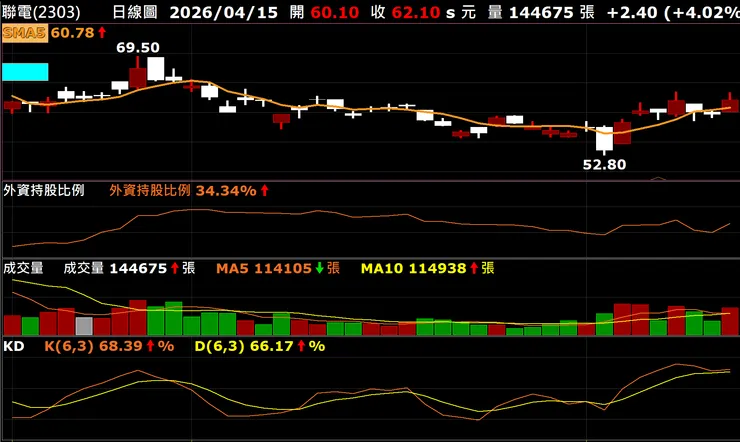Click the gray volume bar
Viewport: 740px width, 442px height.
coord(84,326)
